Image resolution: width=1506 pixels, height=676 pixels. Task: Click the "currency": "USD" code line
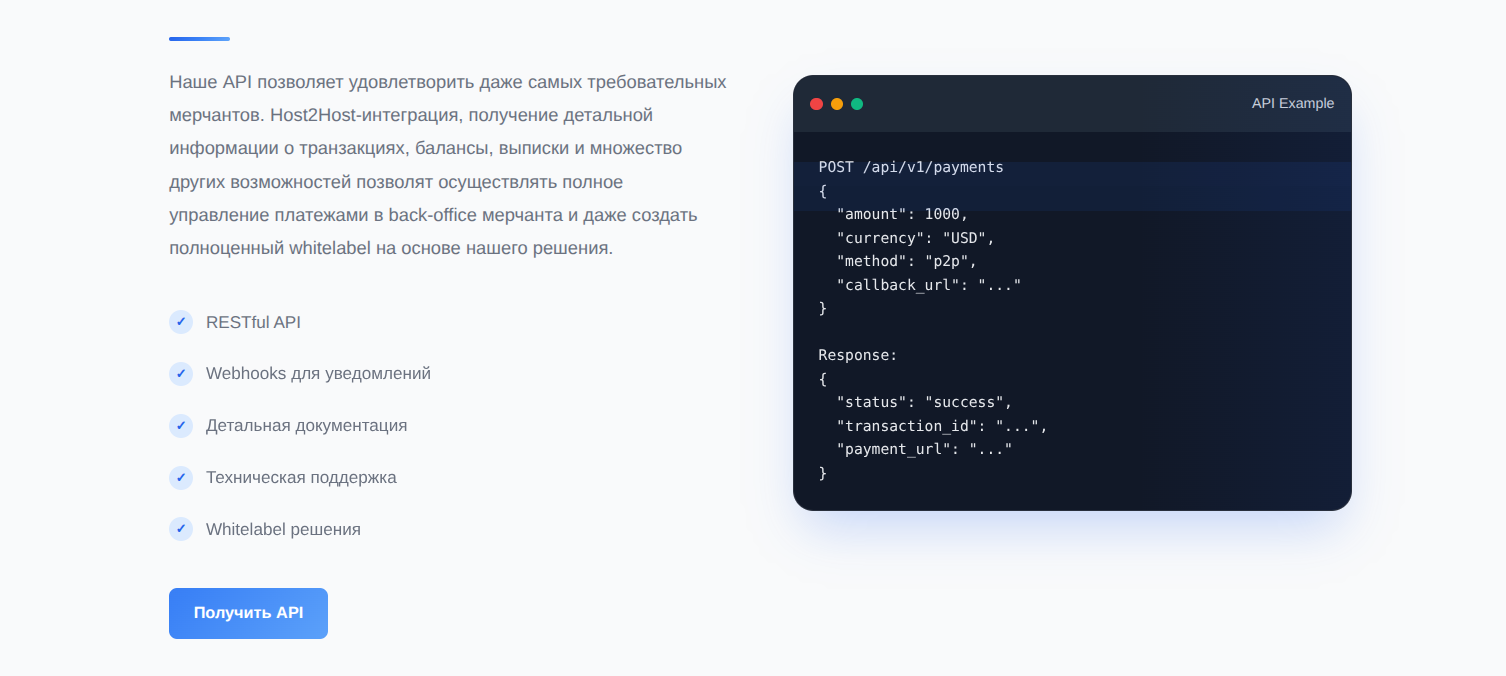tap(915, 238)
